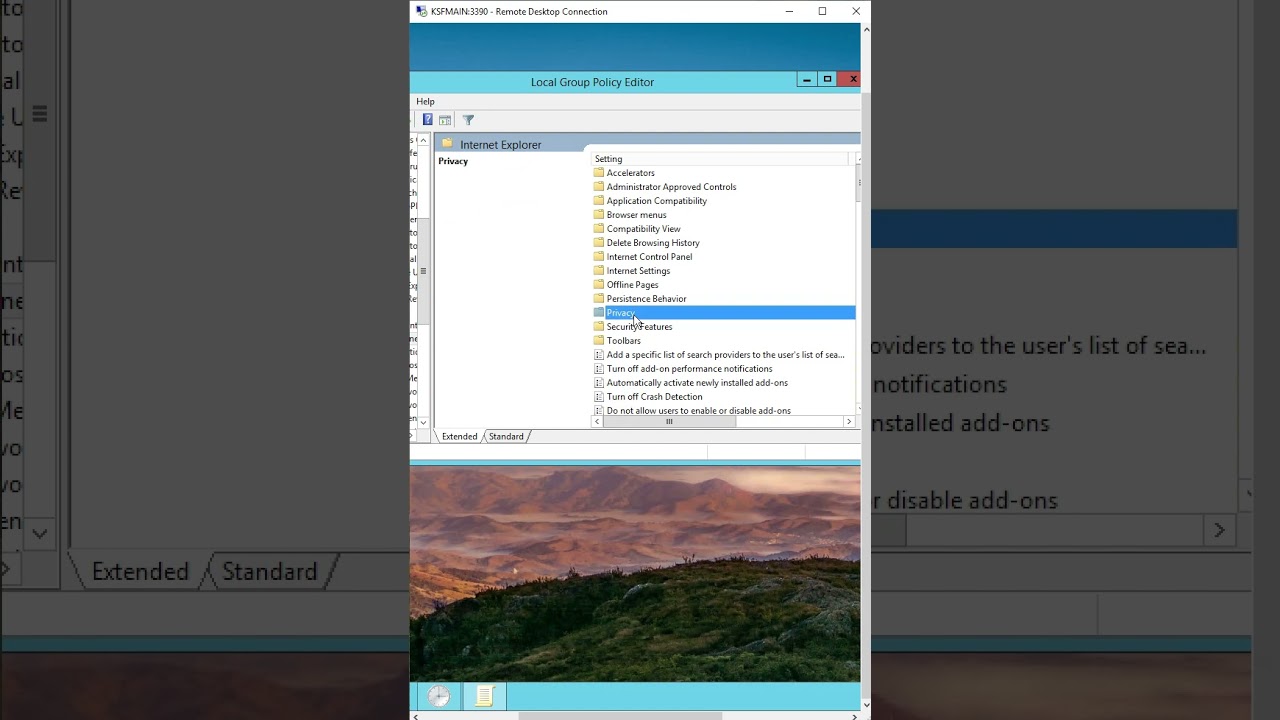Select the Internet Settings folder icon

pyautogui.click(x=599, y=271)
